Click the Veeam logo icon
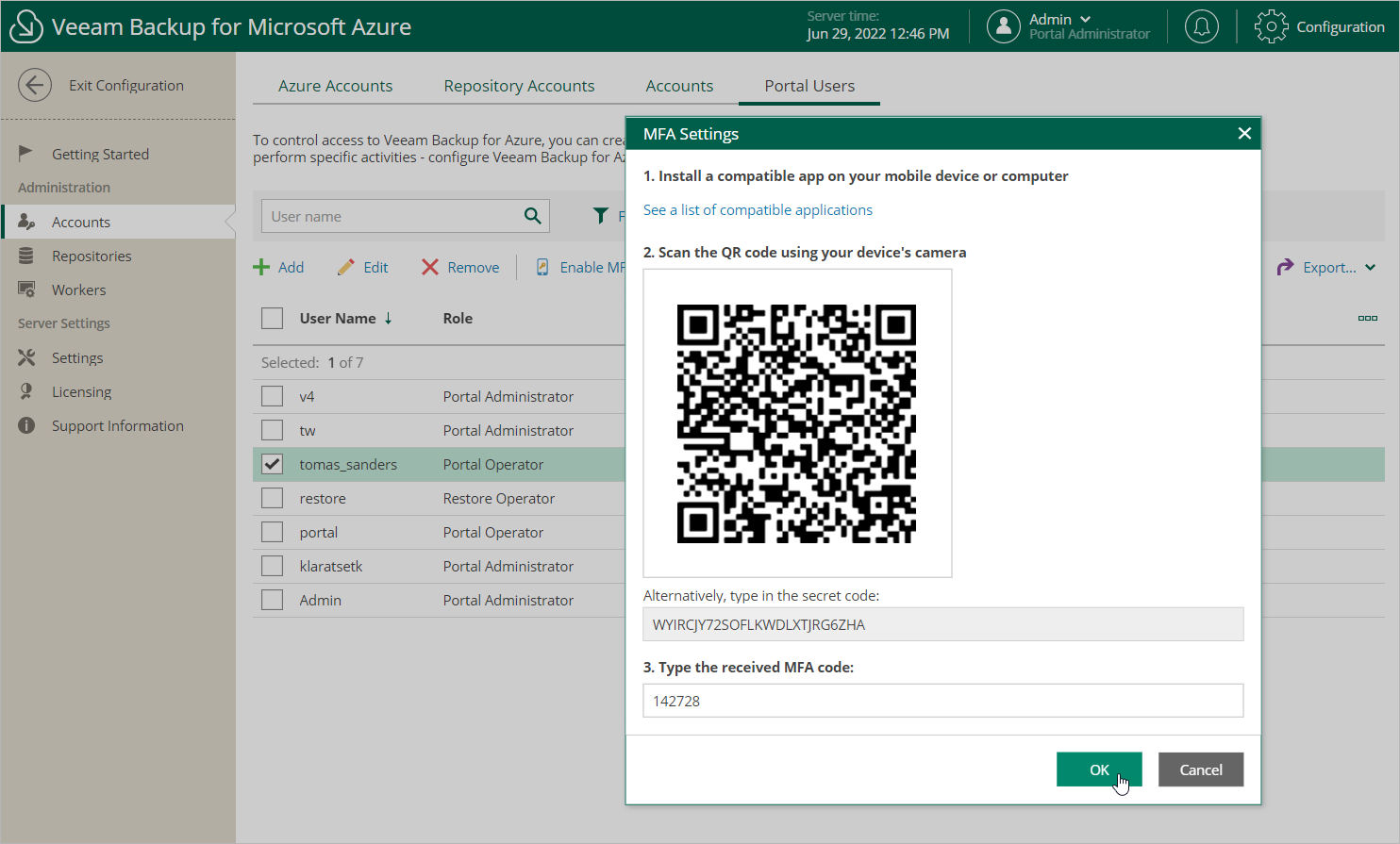The height and width of the screenshot is (844, 1400). [x=26, y=26]
